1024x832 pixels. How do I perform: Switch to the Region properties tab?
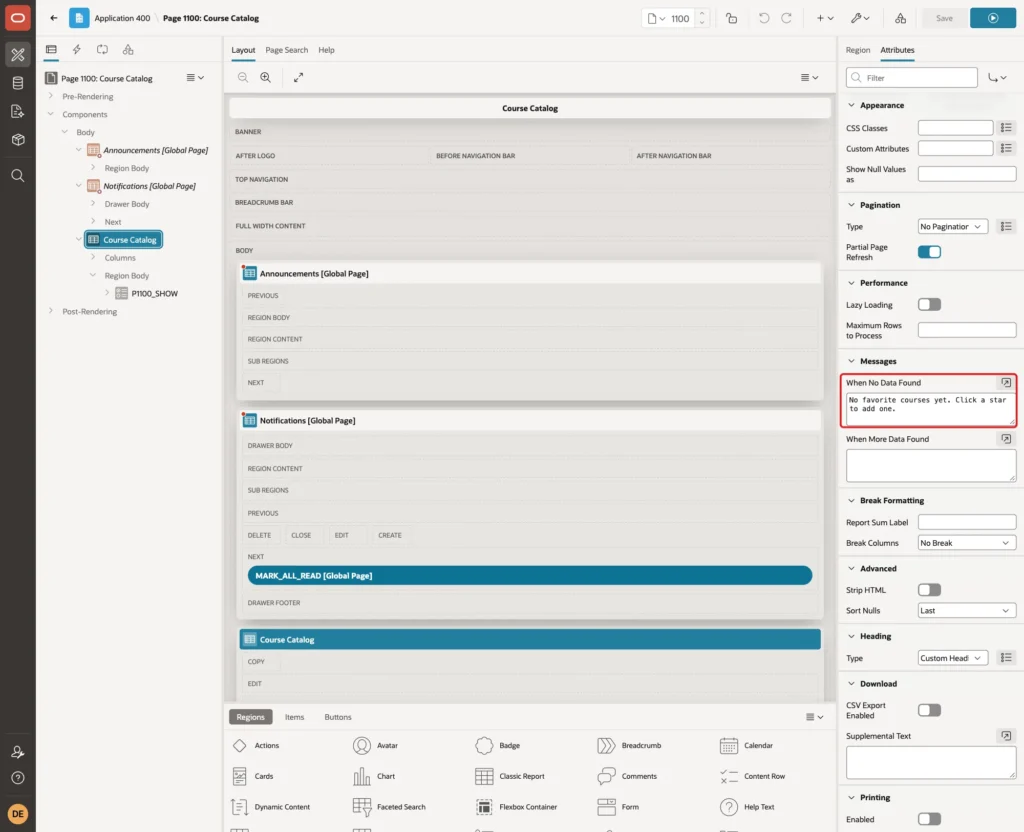pos(857,50)
